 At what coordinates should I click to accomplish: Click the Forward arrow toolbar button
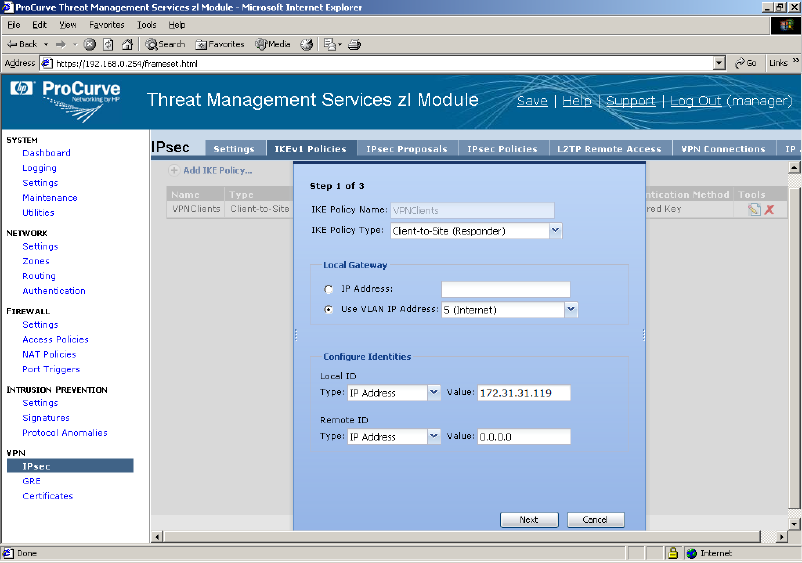point(61,44)
